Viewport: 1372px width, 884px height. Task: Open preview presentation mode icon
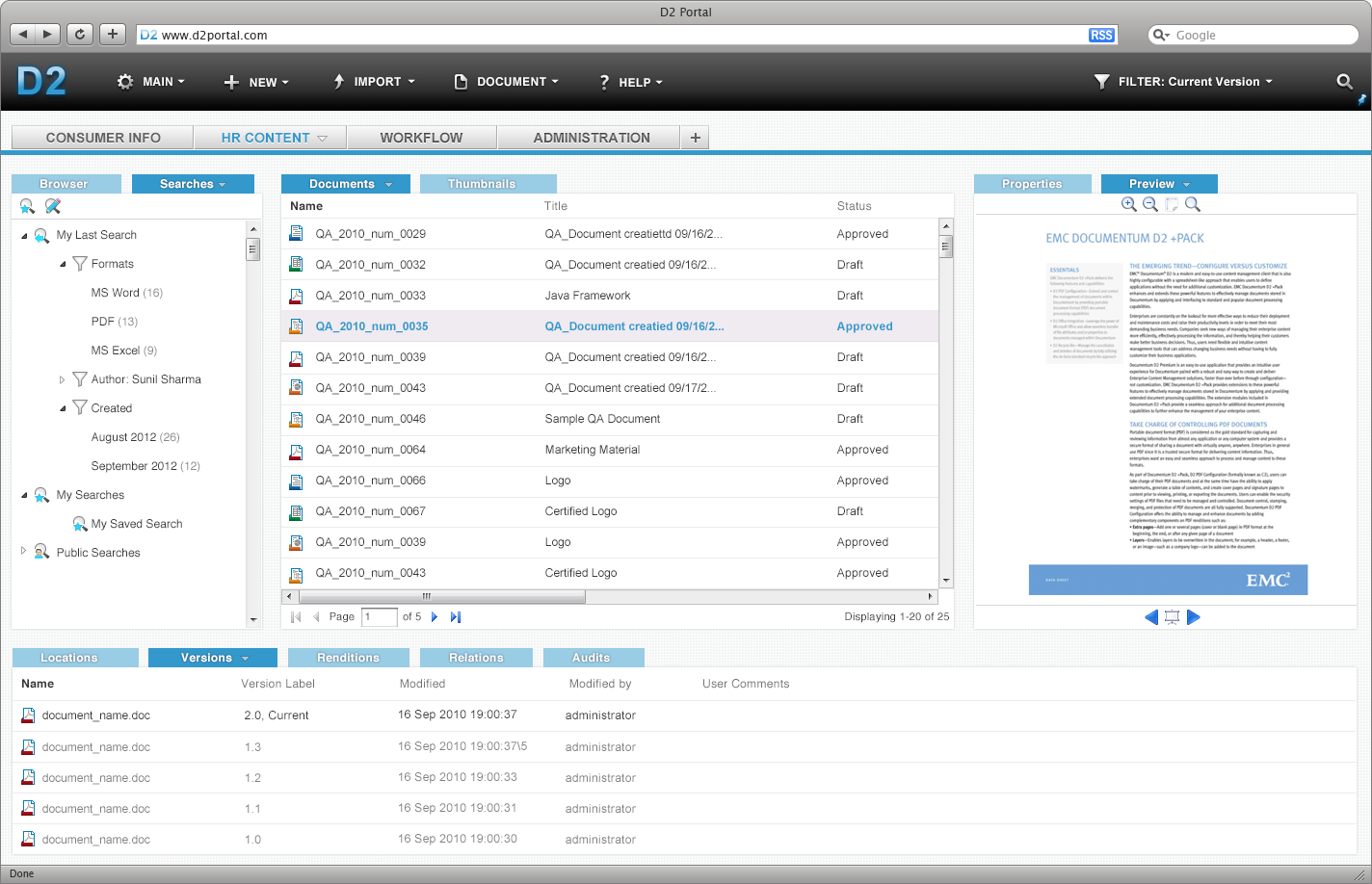click(x=1172, y=617)
